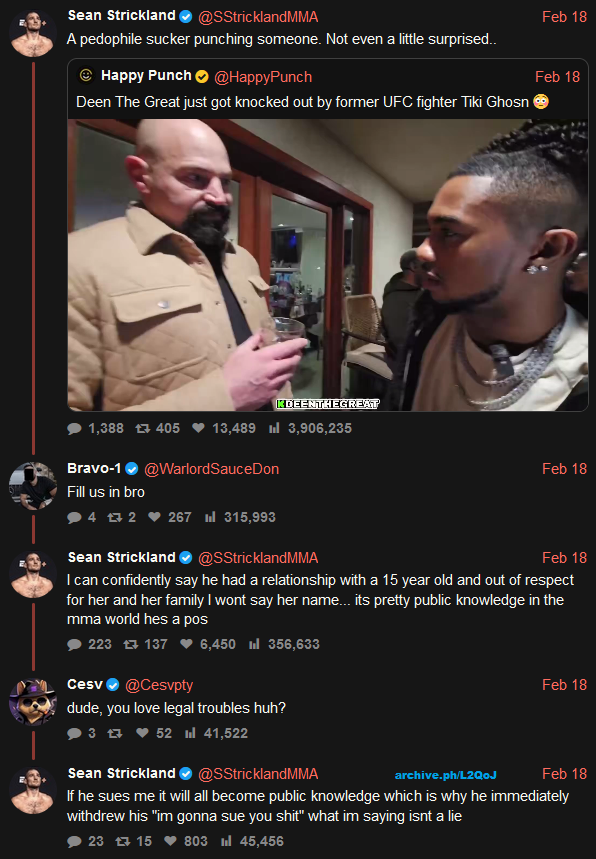Click Feb 18 date on Happy Punch tweet
The image size is (596, 859).
point(557,77)
